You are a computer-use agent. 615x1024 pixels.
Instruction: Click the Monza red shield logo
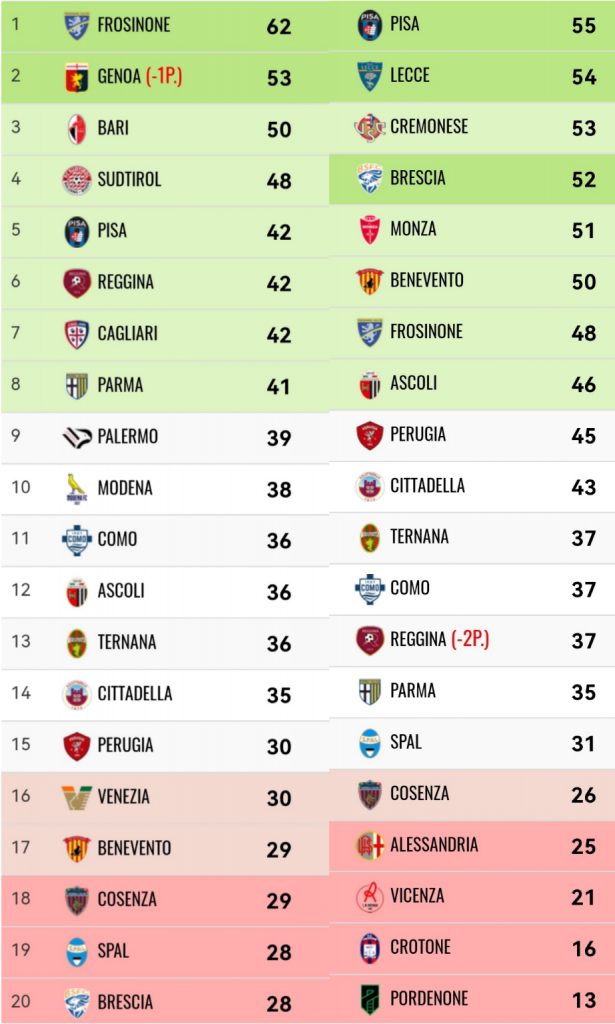point(370,230)
